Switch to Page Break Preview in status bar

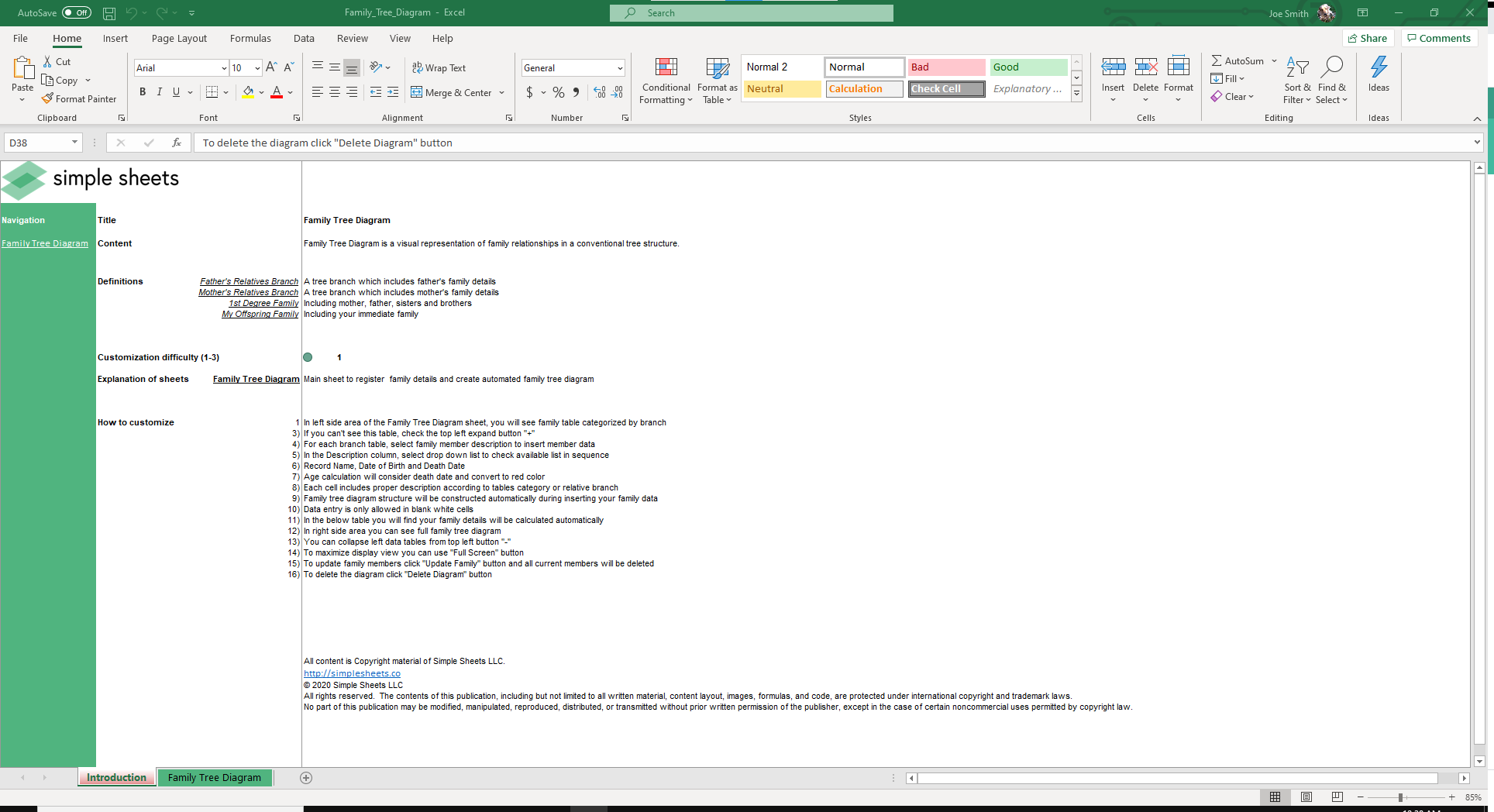(1337, 797)
